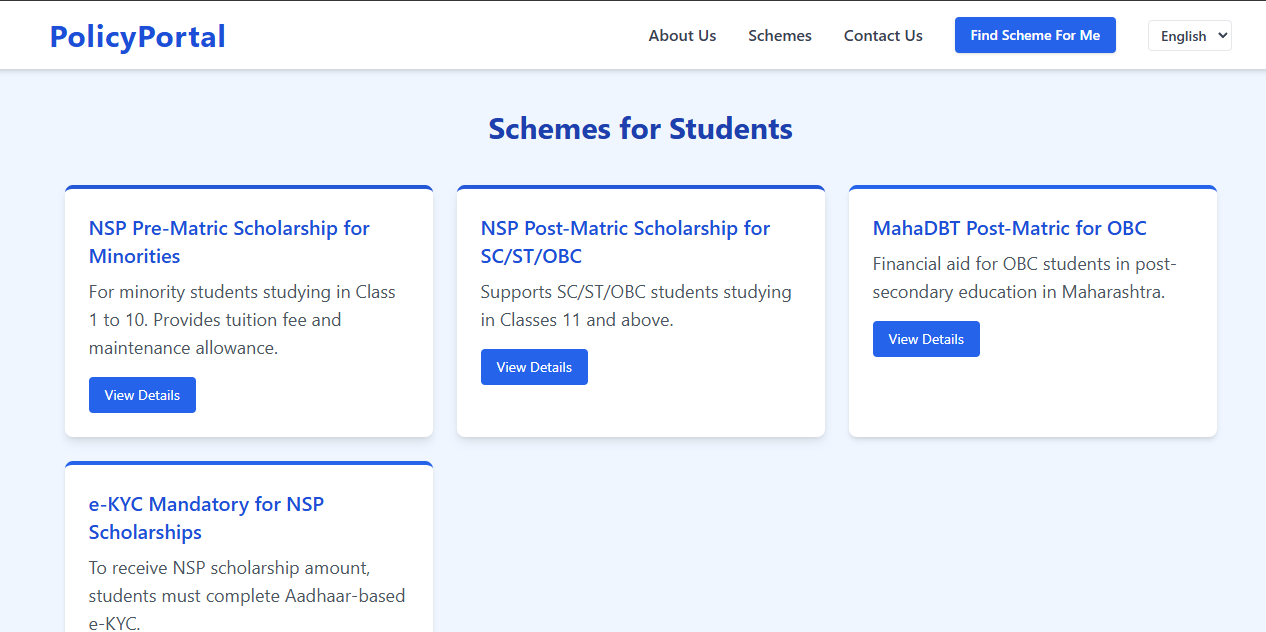Screen dimensions: 1266x632
Task: Open the About Us page
Action: (682, 36)
